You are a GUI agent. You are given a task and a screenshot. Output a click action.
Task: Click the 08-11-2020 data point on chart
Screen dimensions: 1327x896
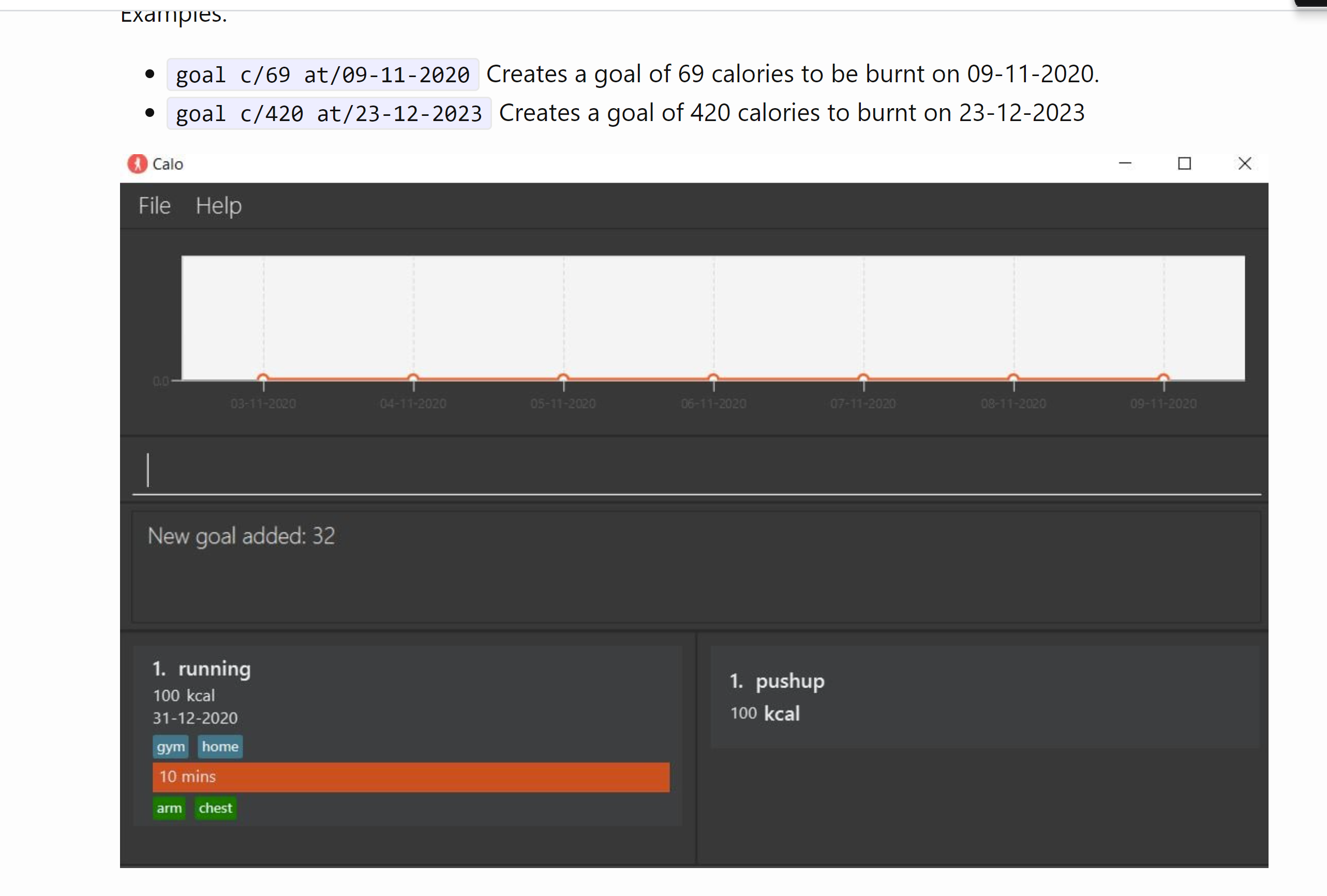[x=1013, y=378]
